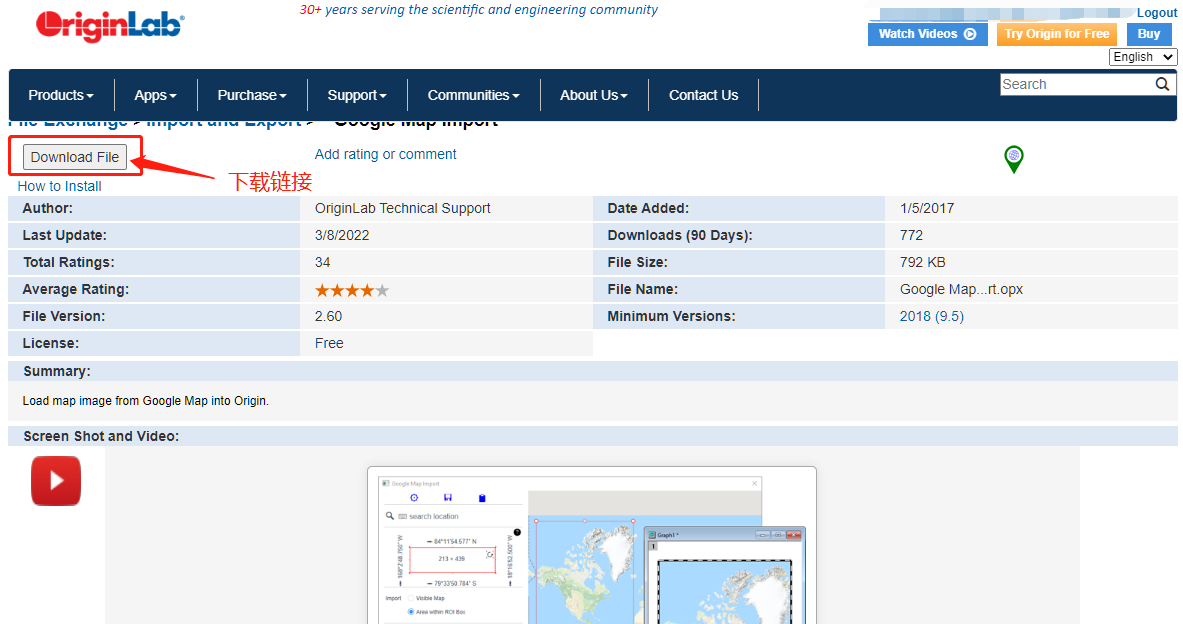Image resolution: width=1183 pixels, height=624 pixels.
Task: Click the green Google Map pin icon
Action: 1014,159
